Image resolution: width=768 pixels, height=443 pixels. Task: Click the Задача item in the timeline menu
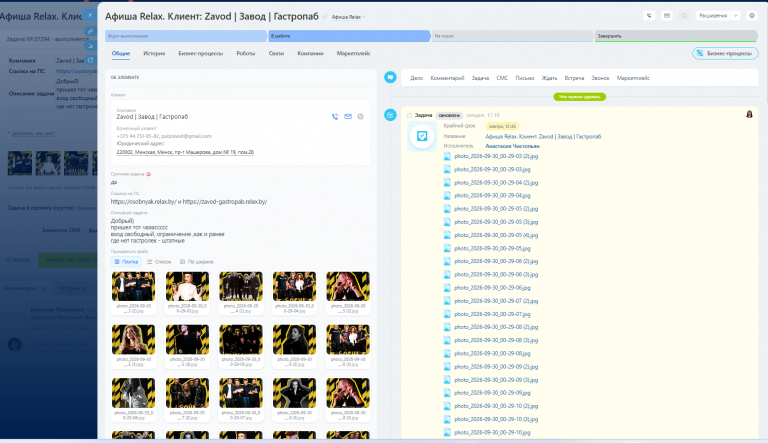[480, 78]
